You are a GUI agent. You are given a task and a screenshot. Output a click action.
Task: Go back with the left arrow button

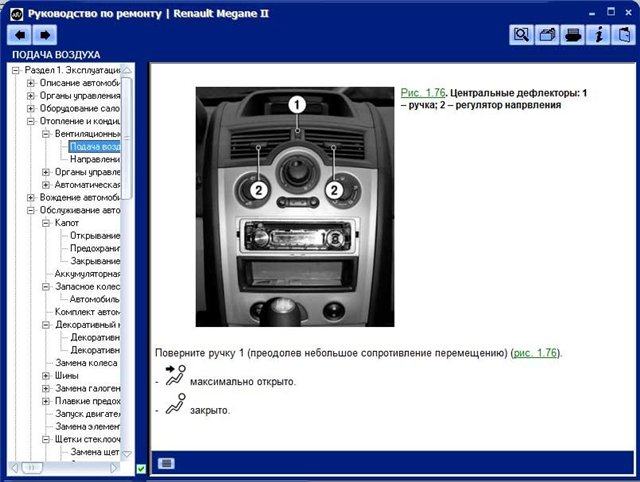19,35
